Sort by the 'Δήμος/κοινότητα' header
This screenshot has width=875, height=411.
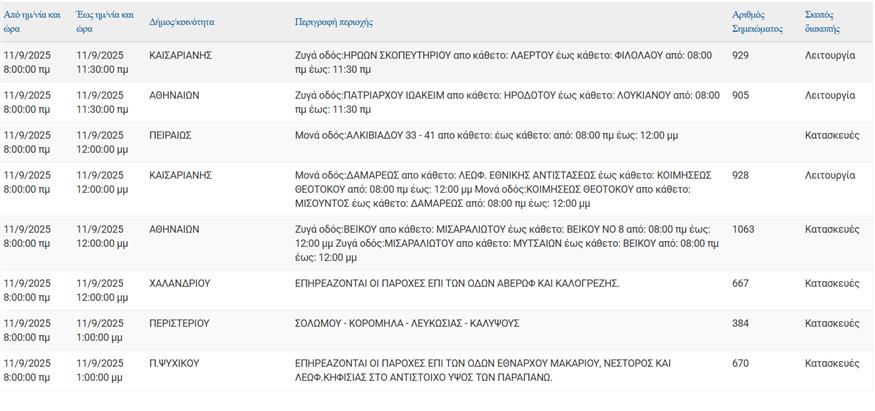[182, 21]
